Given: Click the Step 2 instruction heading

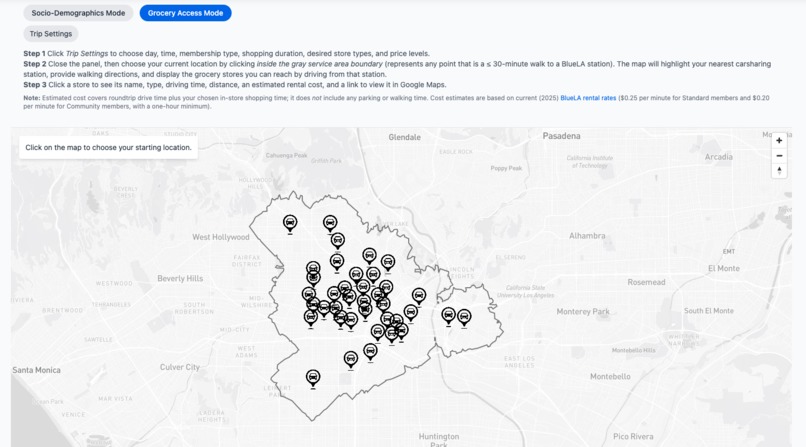Looking at the screenshot, I should point(34,64).
